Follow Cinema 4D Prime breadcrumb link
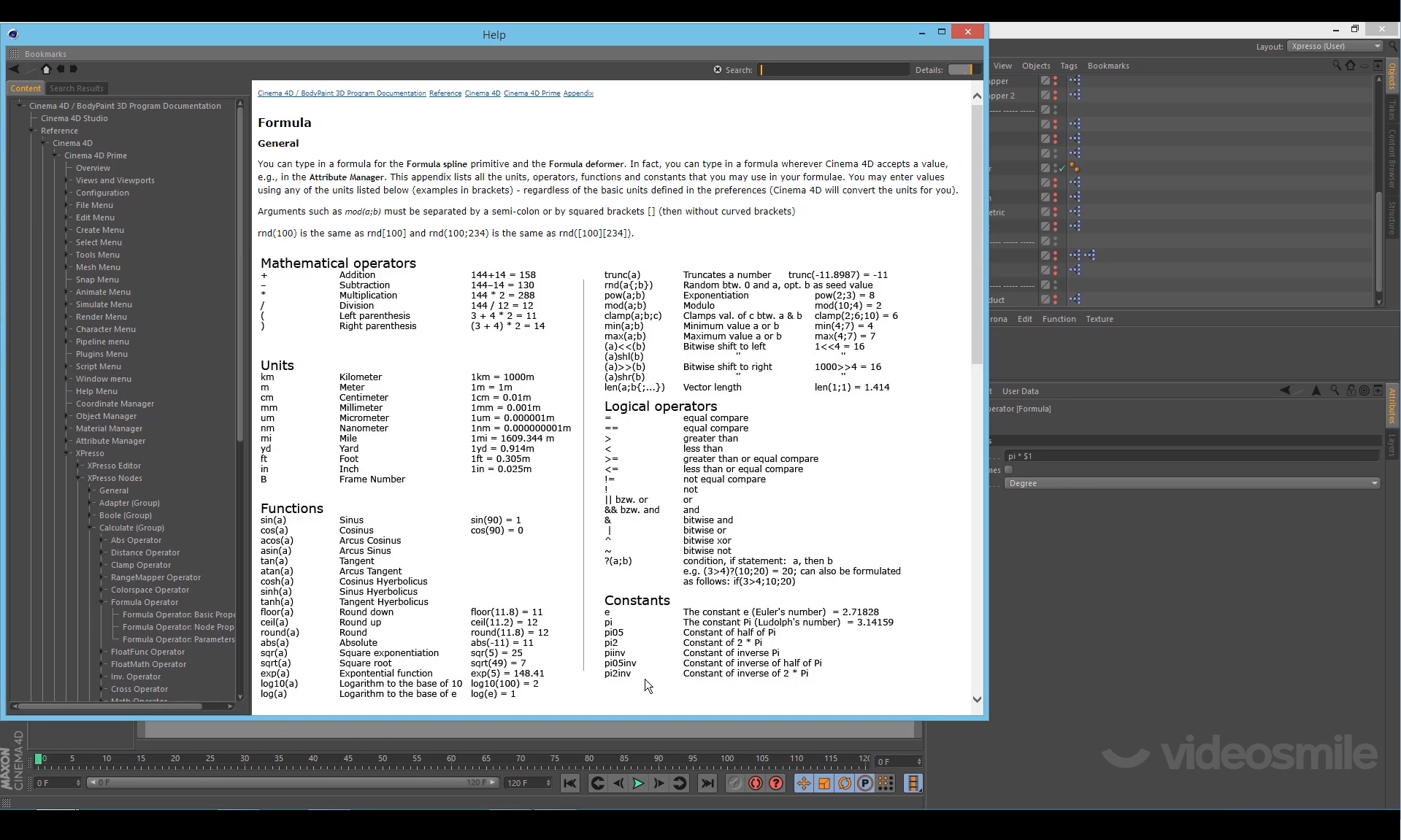 [x=532, y=93]
